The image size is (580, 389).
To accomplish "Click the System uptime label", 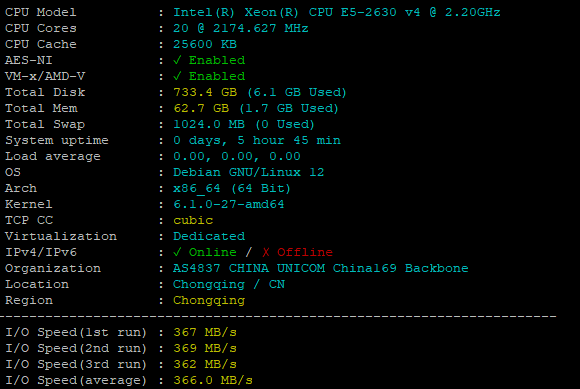I will click(57, 140).
